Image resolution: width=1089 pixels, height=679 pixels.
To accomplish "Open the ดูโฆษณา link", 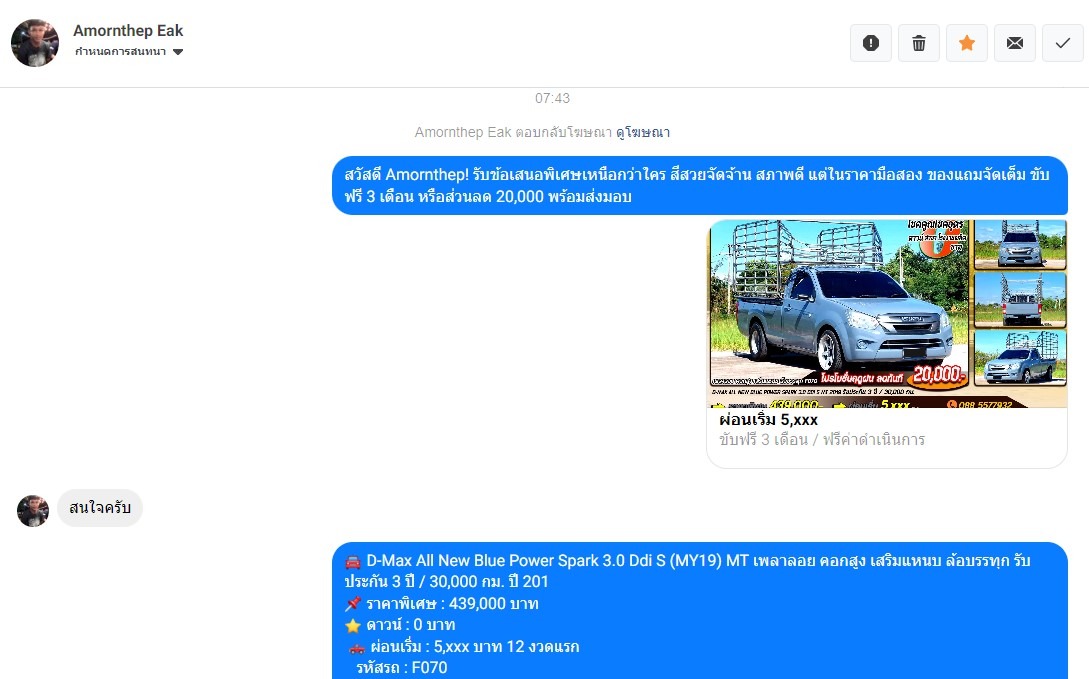I will pyautogui.click(x=642, y=132).
